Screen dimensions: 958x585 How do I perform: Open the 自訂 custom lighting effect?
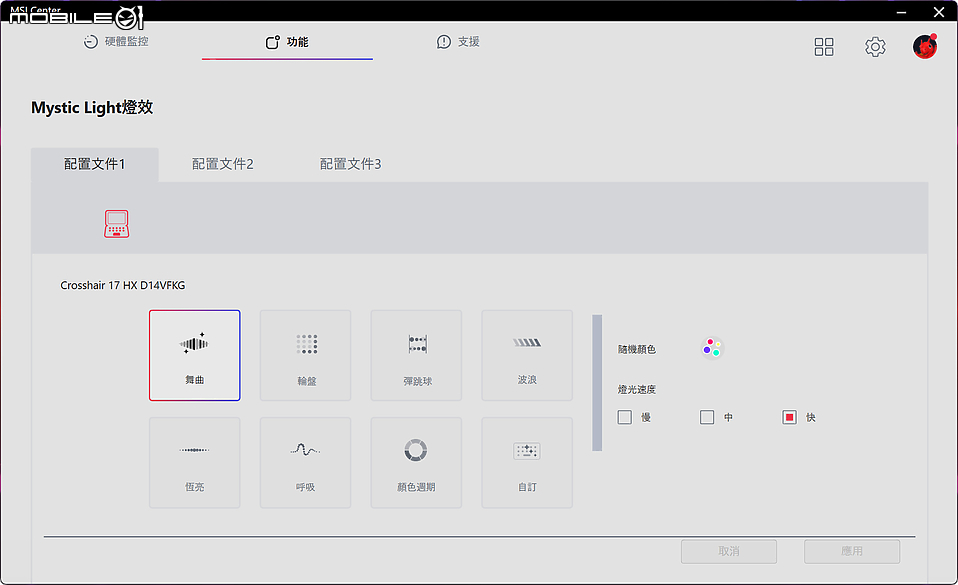tap(527, 463)
